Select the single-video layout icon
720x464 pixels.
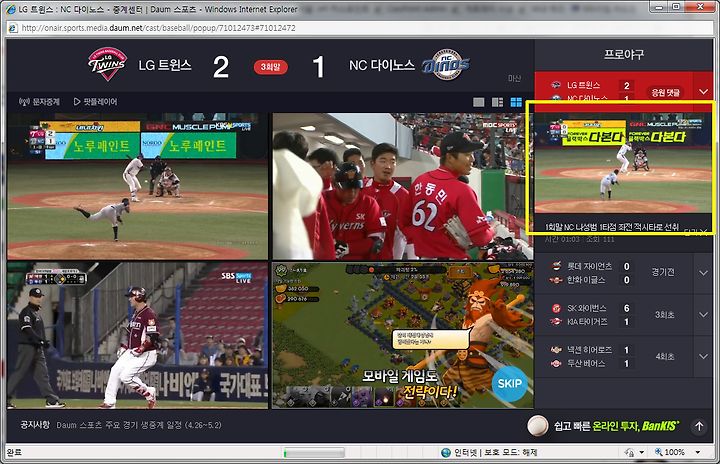click(478, 102)
